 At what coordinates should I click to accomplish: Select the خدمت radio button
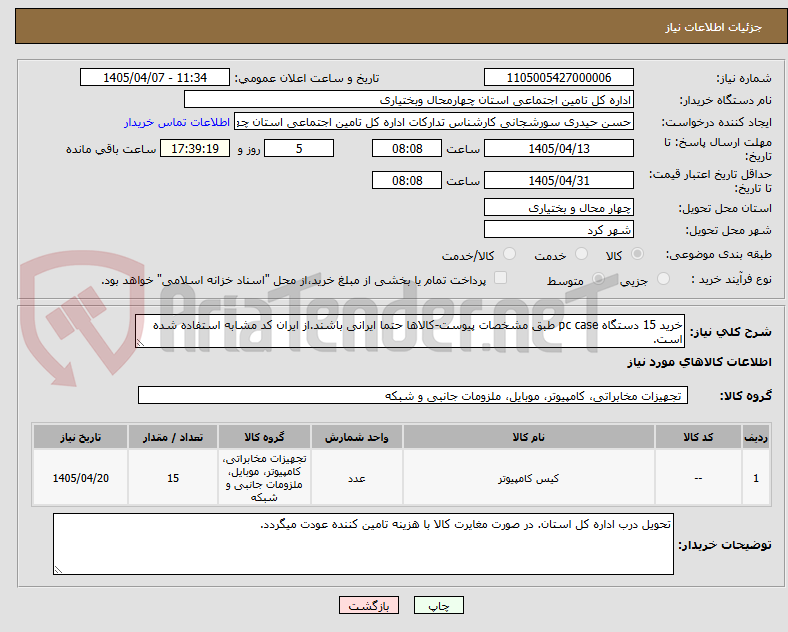pyautogui.click(x=581, y=254)
